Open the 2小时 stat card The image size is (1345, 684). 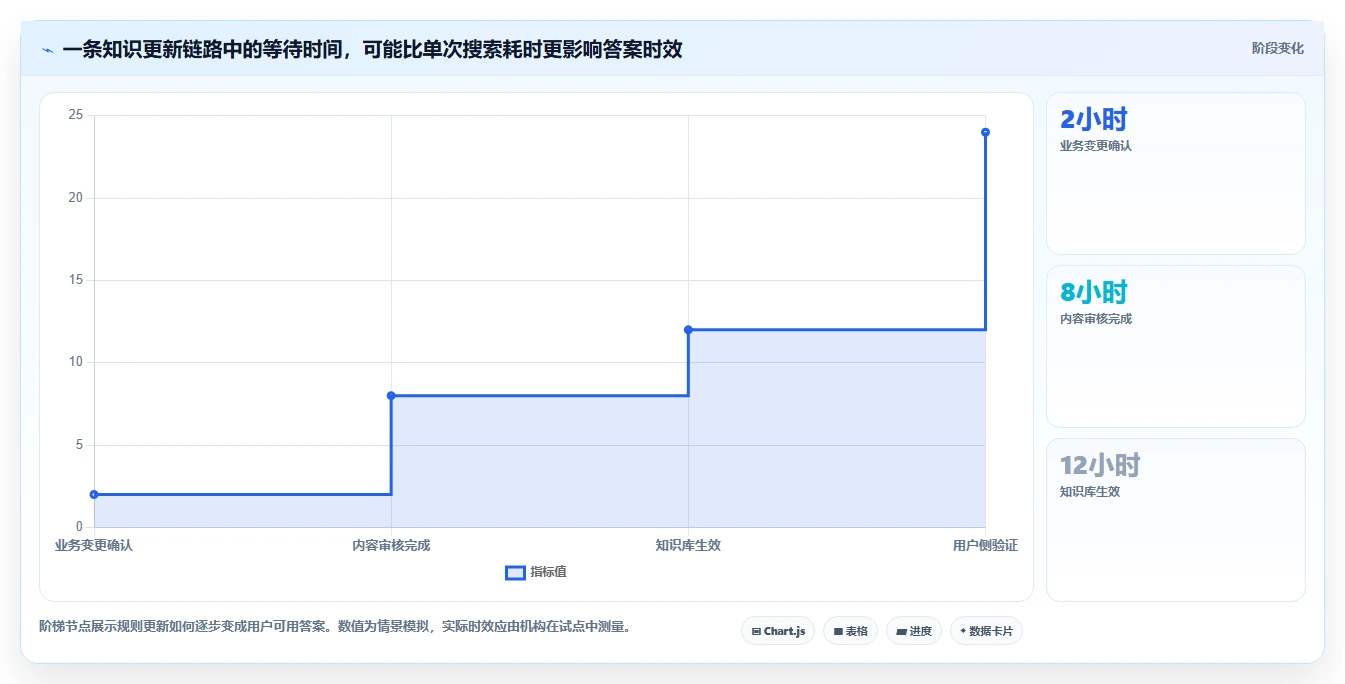(1176, 174)
